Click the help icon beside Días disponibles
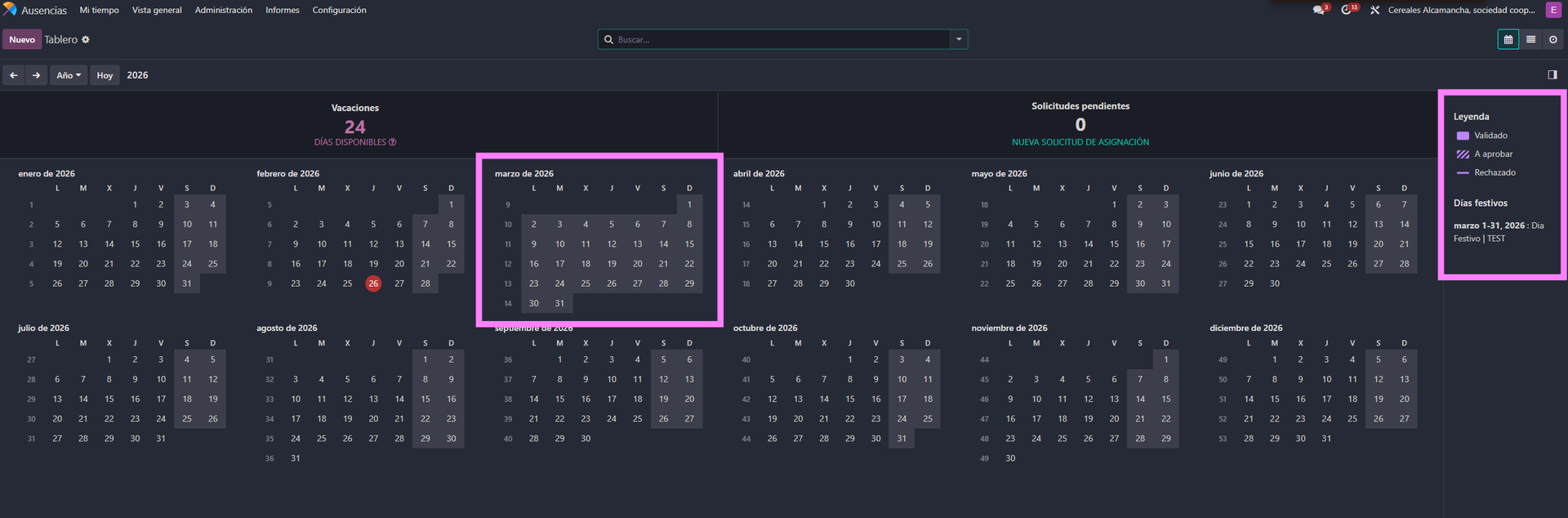This screenshot has width=1568, height=518. click(x=393, y=142)
